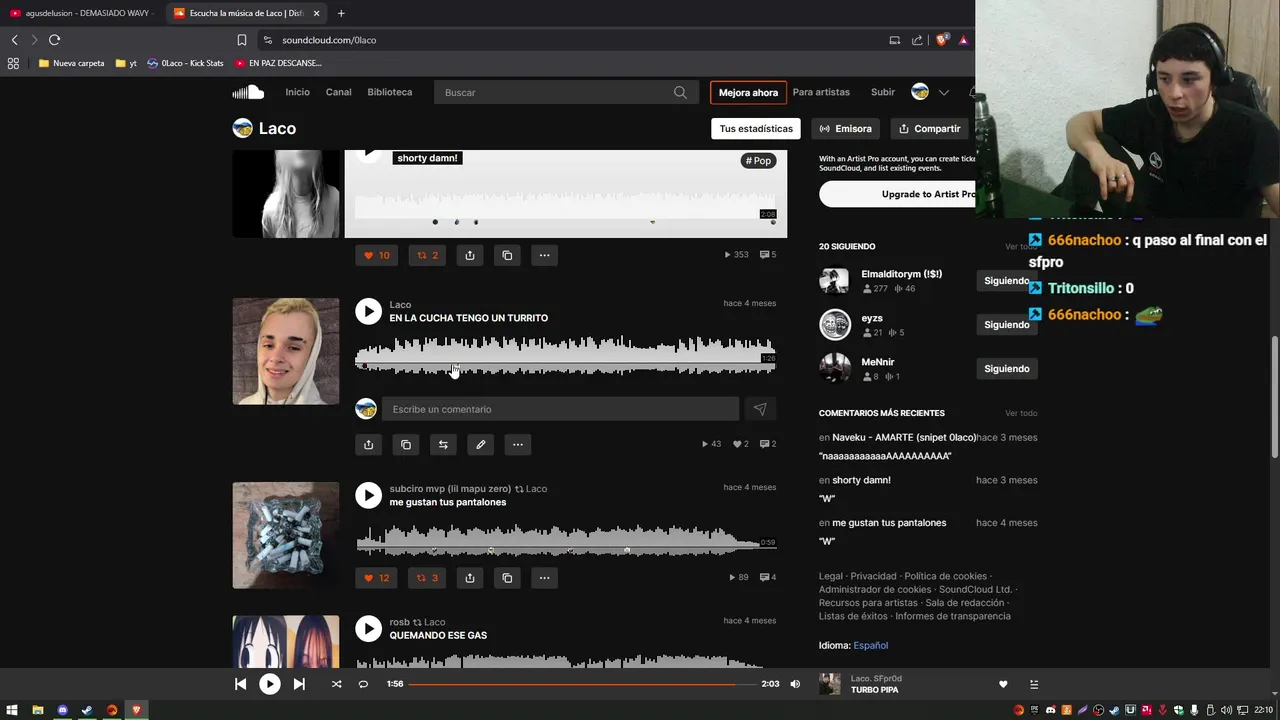The width and height of the screenshot is (1280, 720).
Task: Click play button in bottom player bar
Action: pyautogui.click(x=270, y=684)
